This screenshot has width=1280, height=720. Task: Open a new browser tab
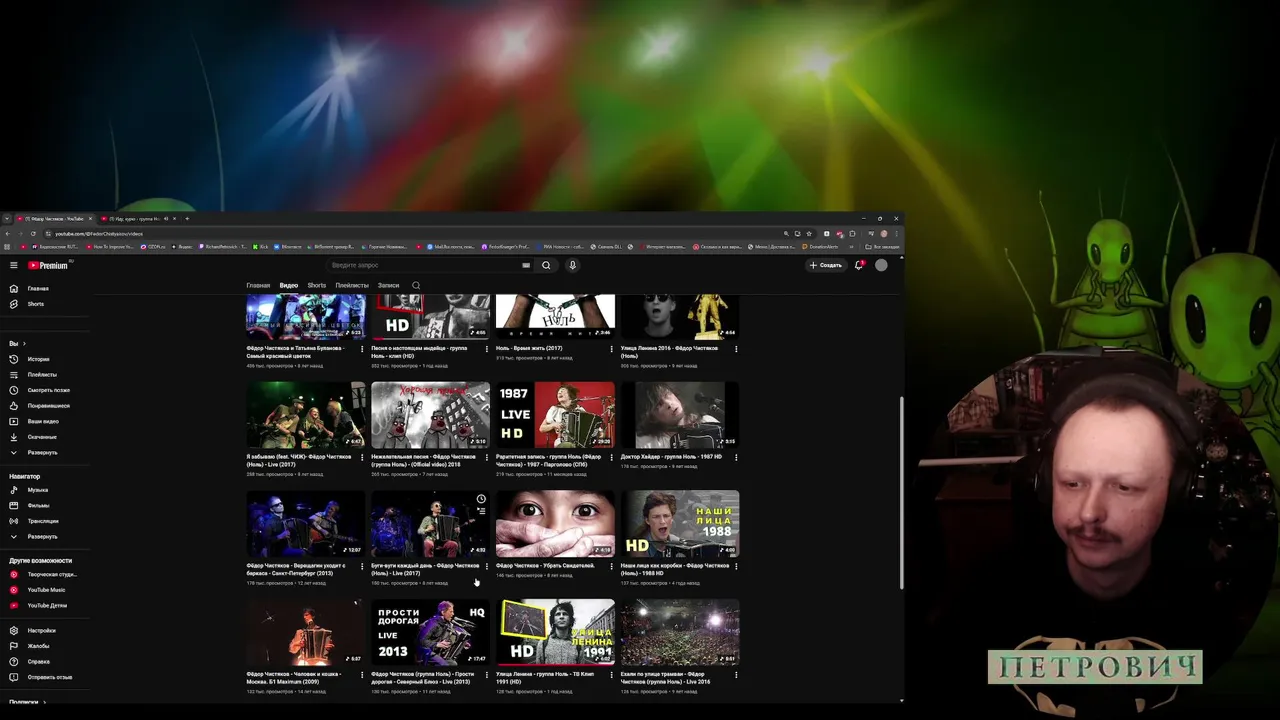pos(186,218)
